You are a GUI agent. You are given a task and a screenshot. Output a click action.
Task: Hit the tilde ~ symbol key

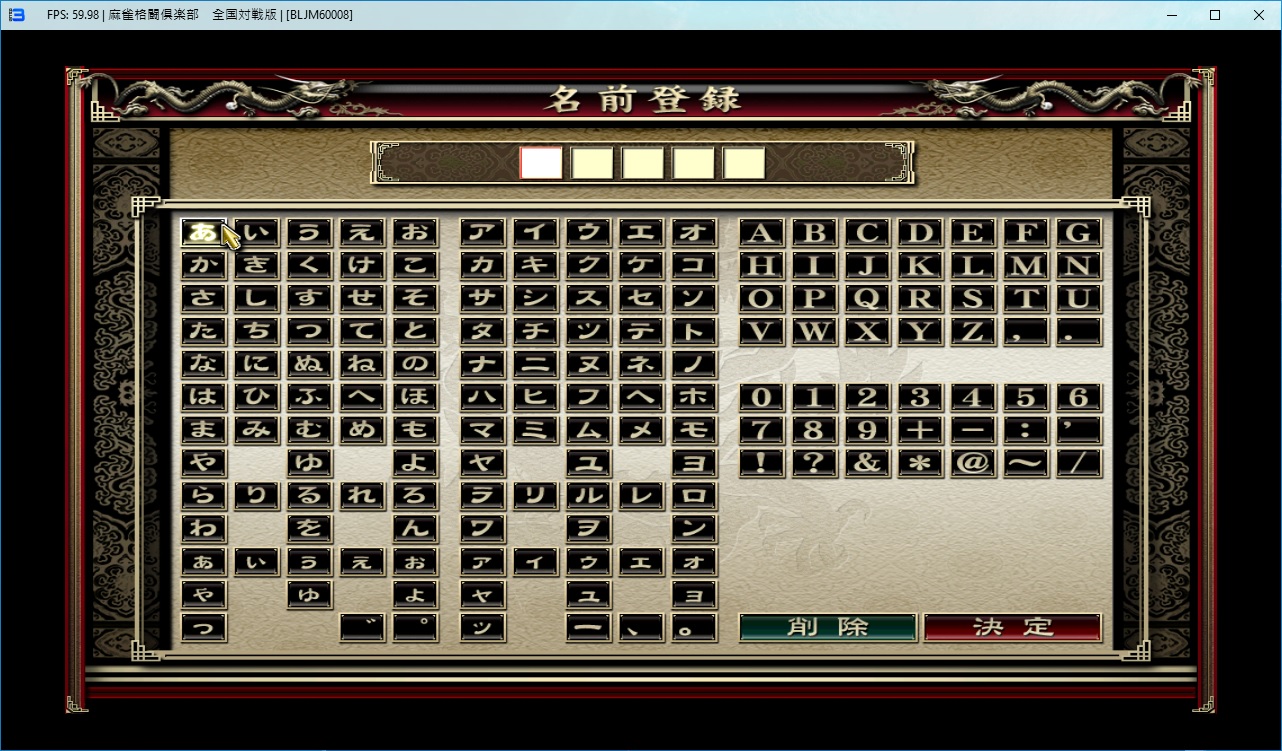pyautogui.click(x=1025, y=463)
